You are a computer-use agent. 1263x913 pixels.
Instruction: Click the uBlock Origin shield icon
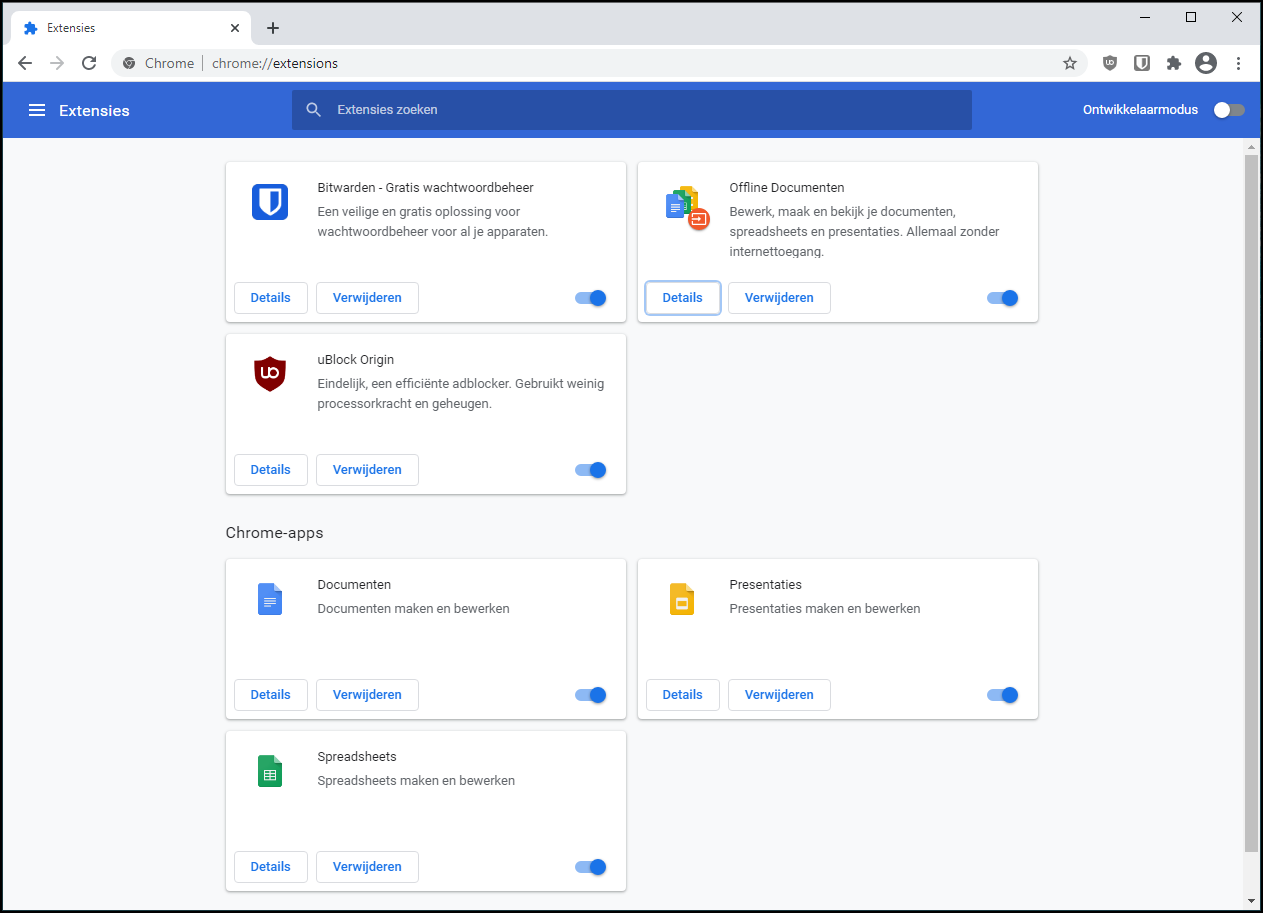point(270,374)
